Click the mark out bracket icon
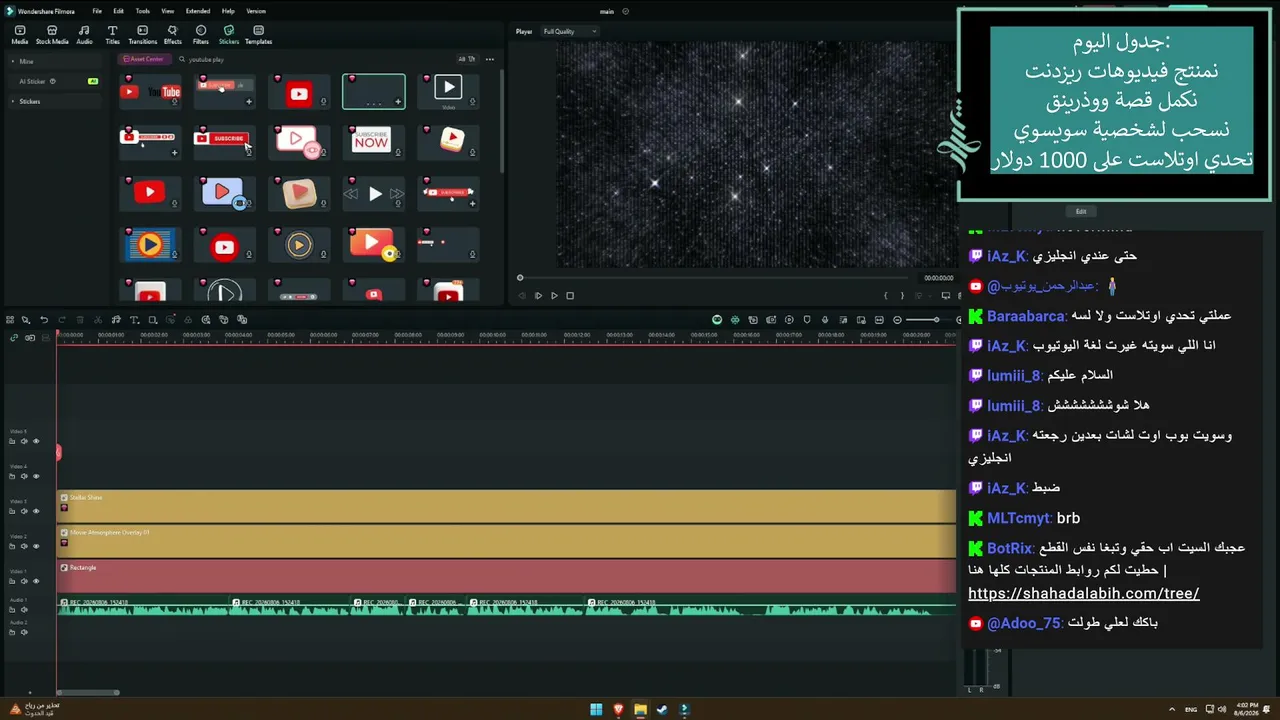Screen dimensions: 1280x720 [x=901, y=296]
